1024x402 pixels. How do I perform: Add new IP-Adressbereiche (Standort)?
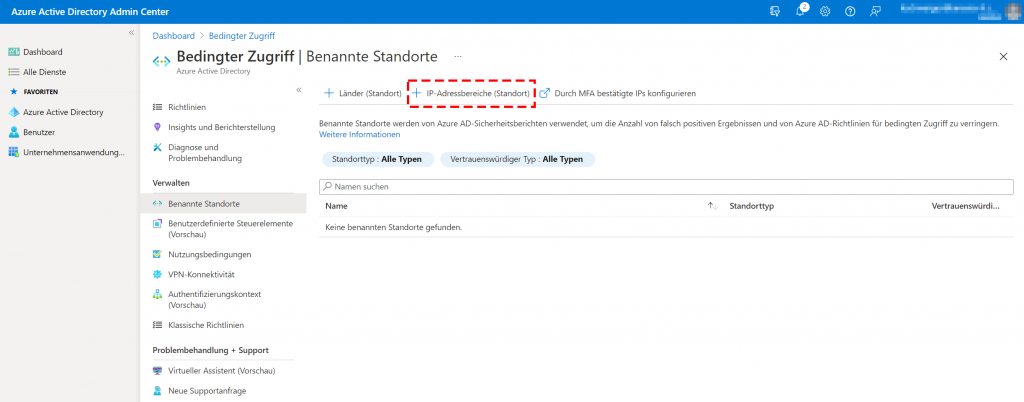471,93
